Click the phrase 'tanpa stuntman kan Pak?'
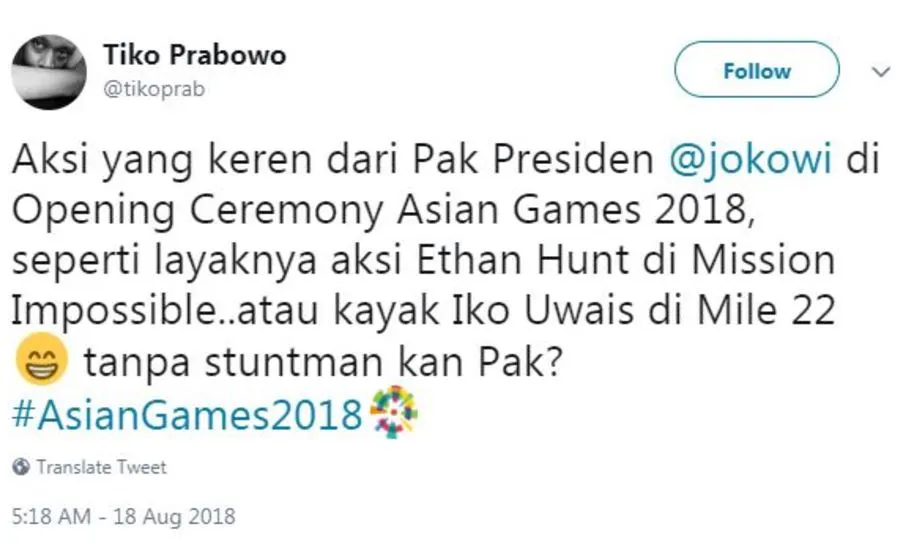 (x=323, y=363)
